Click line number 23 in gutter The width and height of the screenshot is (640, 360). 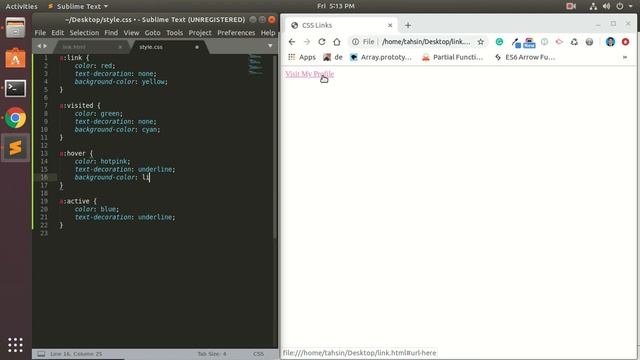point(44,233)
